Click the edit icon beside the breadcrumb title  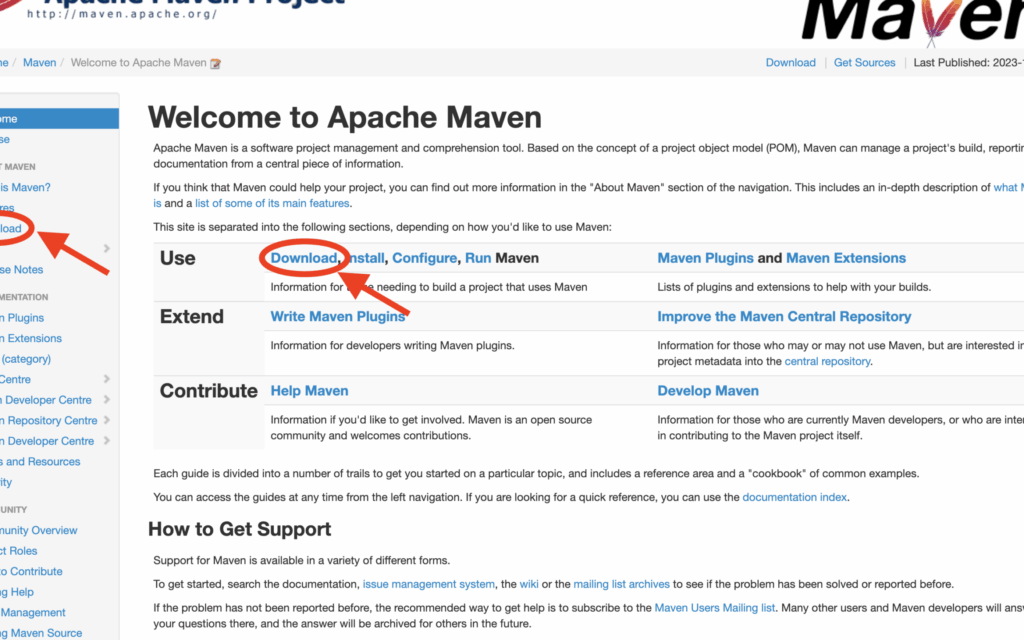click(x=215, y=63)
